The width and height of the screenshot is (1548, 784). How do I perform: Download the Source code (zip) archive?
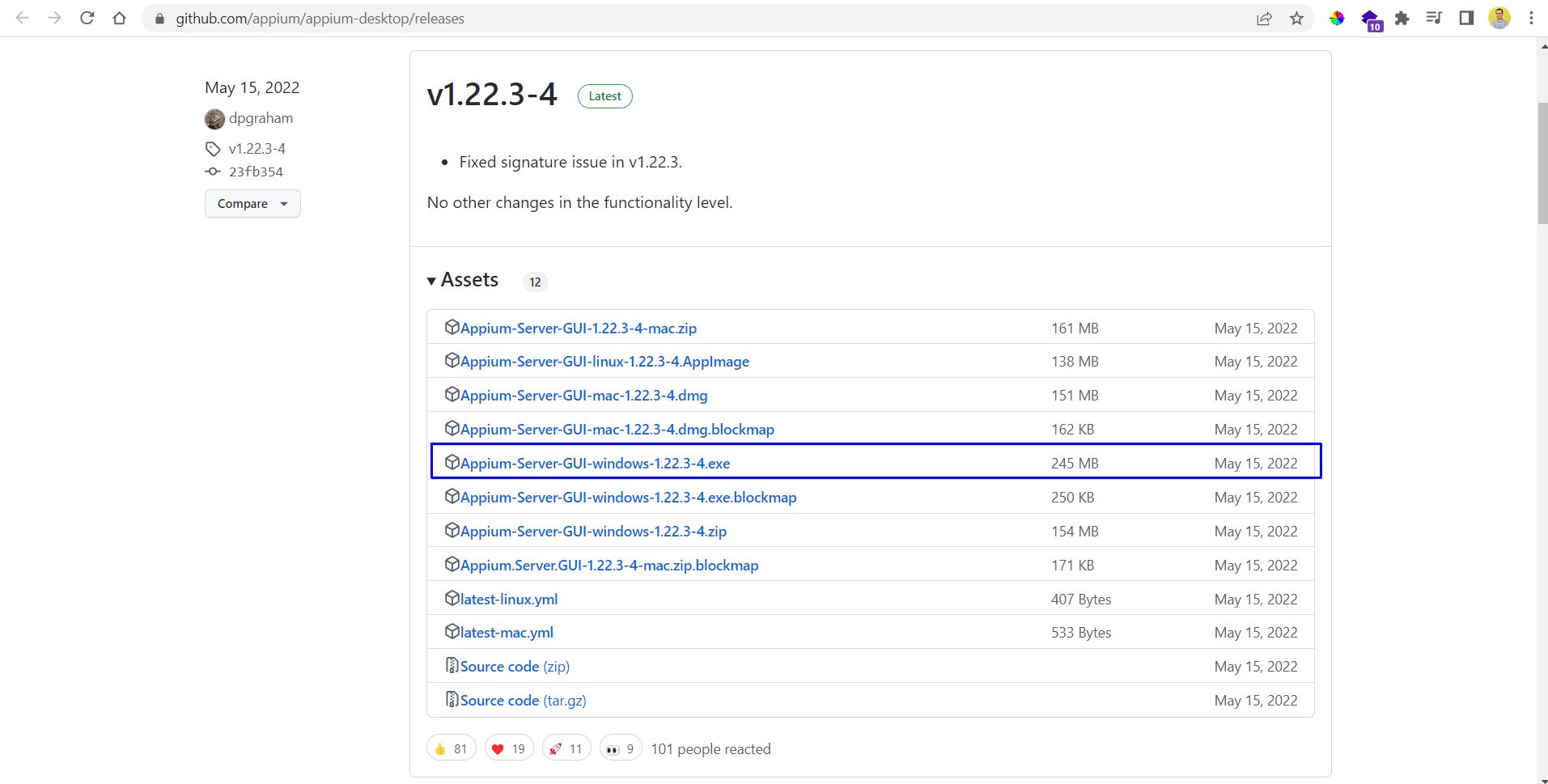click(x=515, y=667)
